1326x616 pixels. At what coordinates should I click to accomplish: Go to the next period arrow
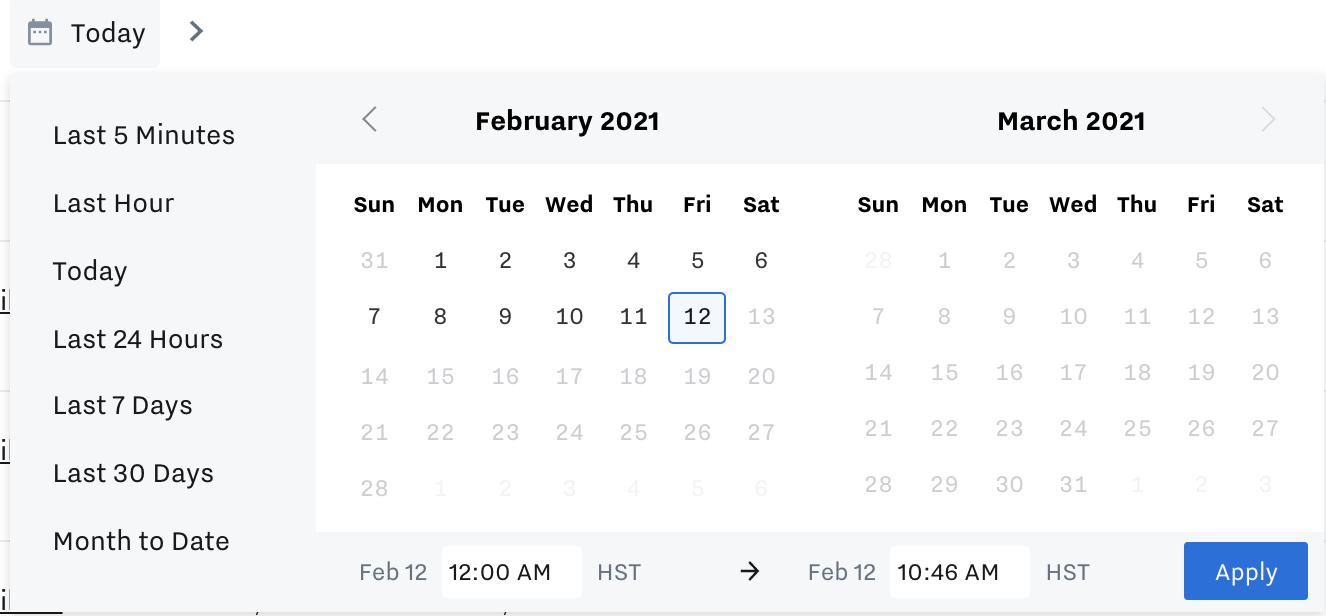pos(196,32)
